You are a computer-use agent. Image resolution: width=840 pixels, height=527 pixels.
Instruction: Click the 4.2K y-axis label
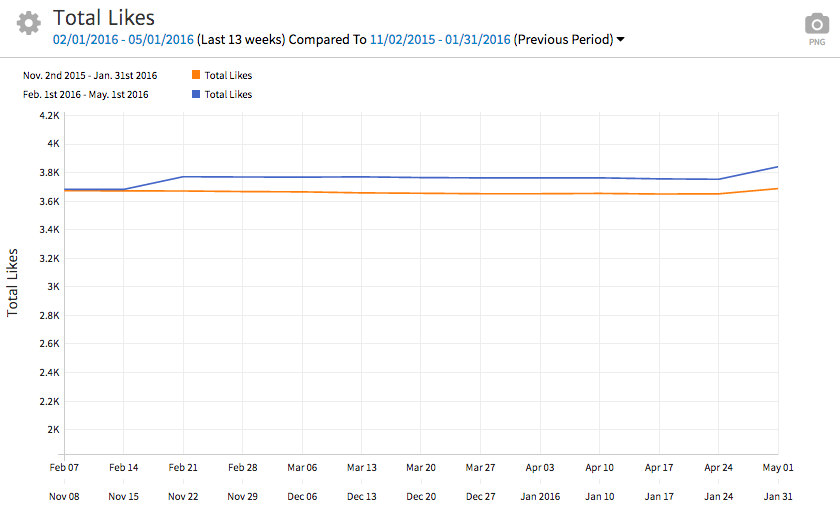pos(48,115)
